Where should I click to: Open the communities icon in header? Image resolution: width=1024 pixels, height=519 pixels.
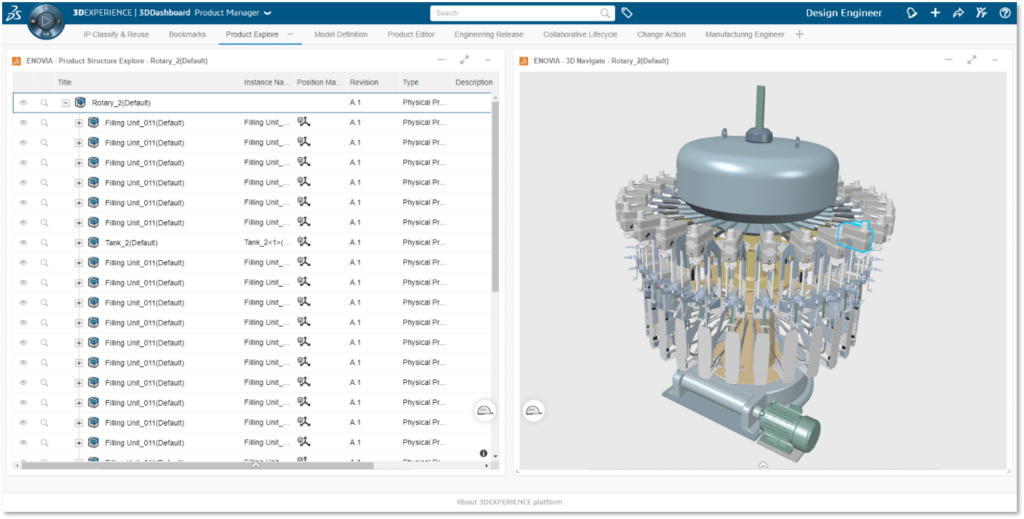coord(981,13)
